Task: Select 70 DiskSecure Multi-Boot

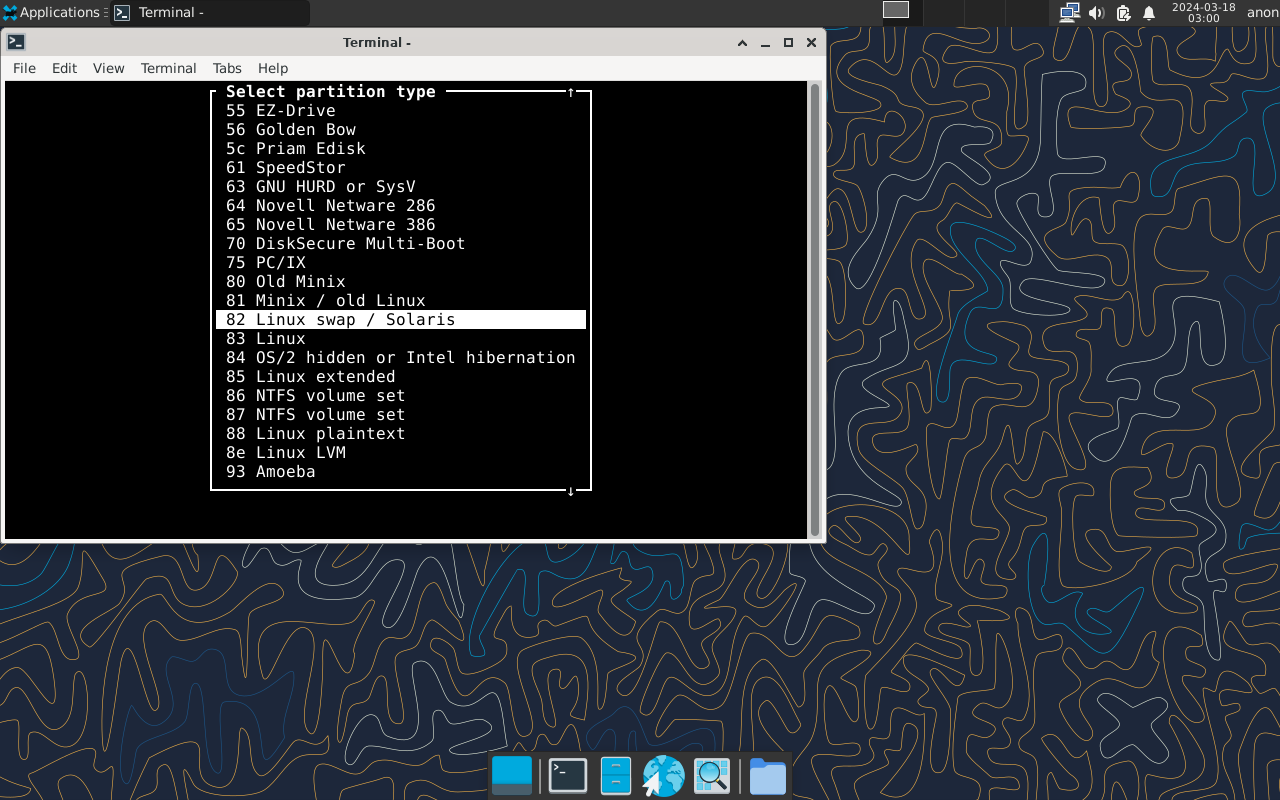Action: (401, 243)
